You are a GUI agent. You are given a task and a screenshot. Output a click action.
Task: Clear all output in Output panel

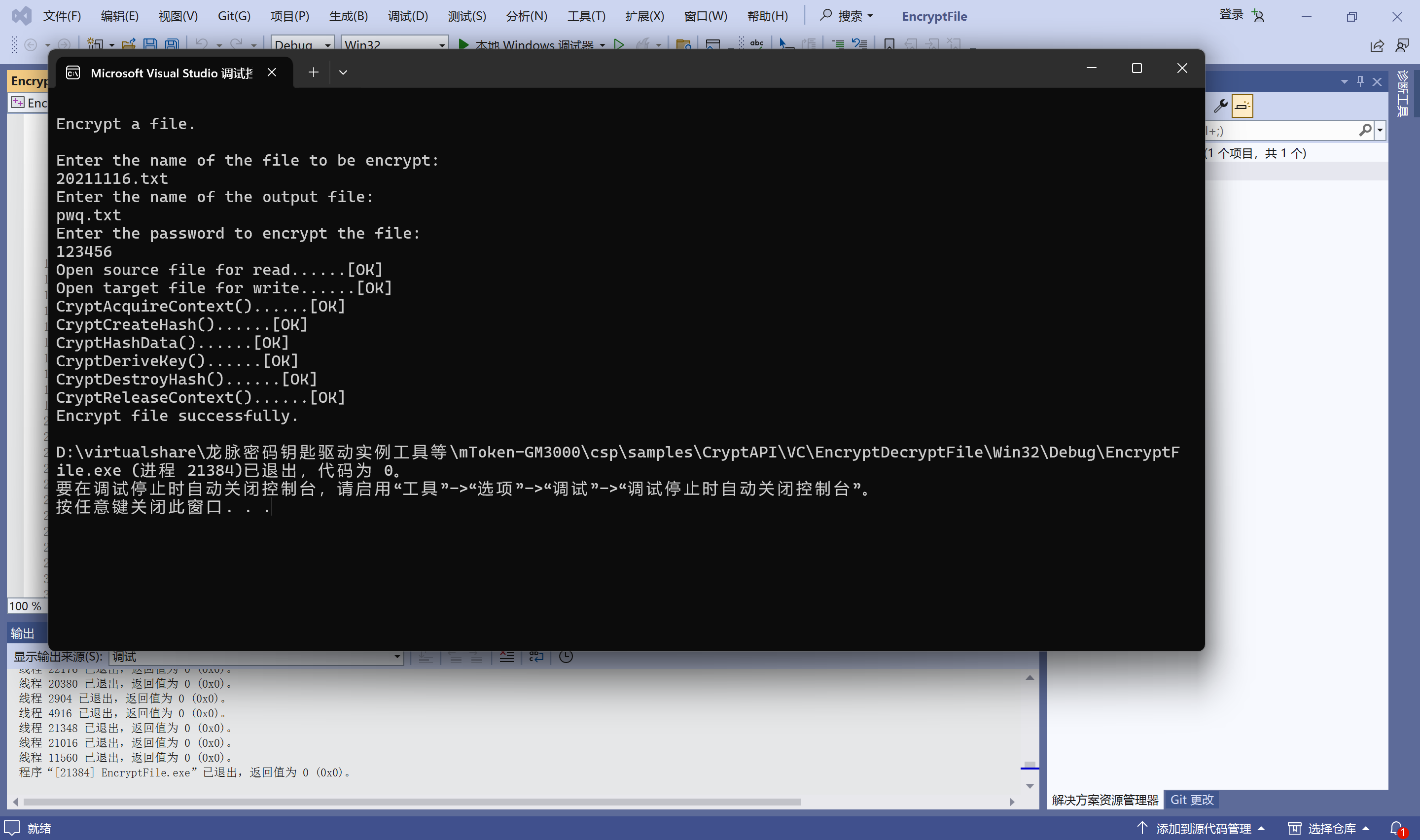pos(506,657)
